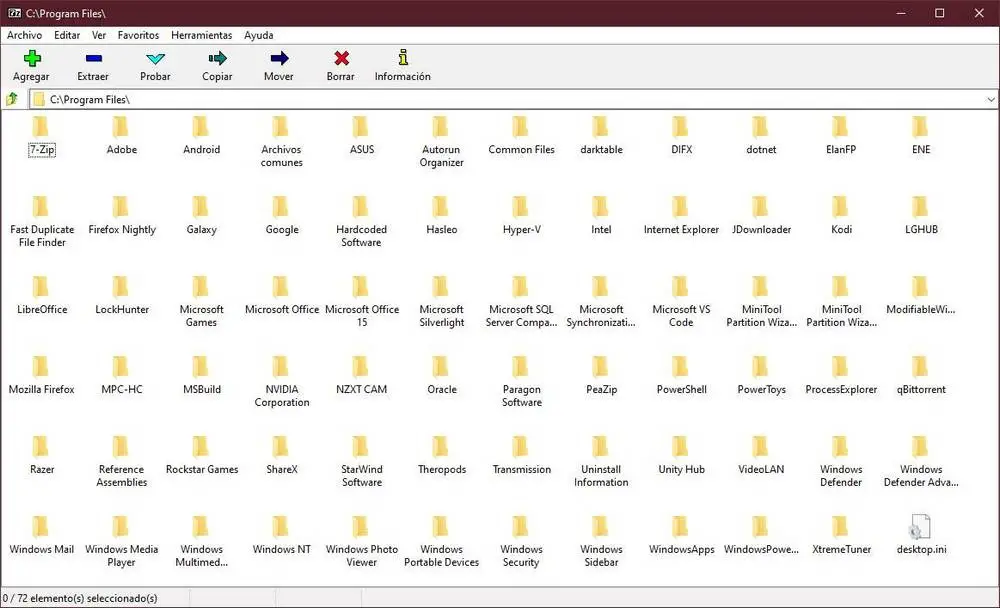Go up one folder level arrow
The image size is (1000, 608).
click(x=12, y=99)
